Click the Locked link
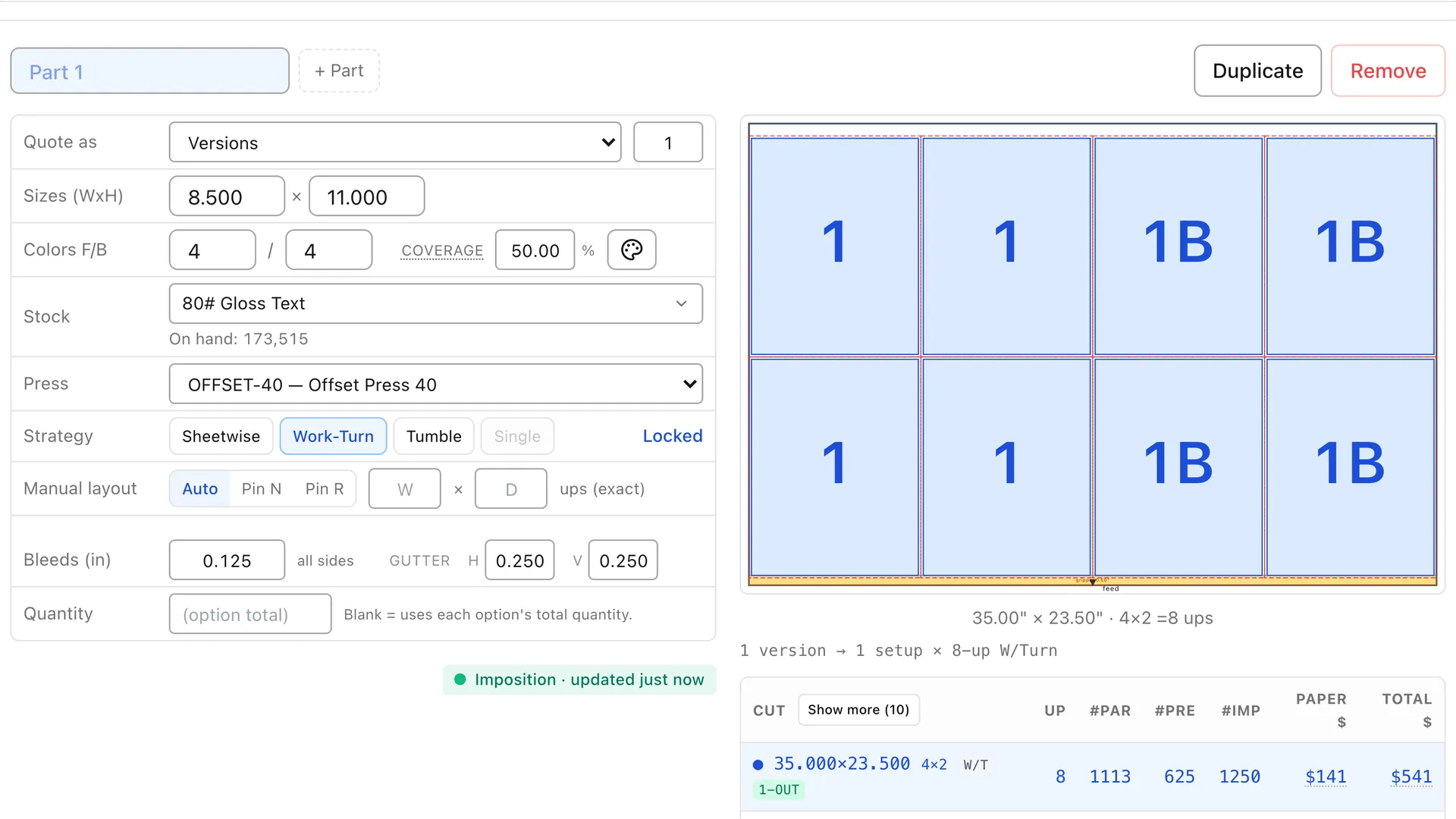 (x=673, y=436)
